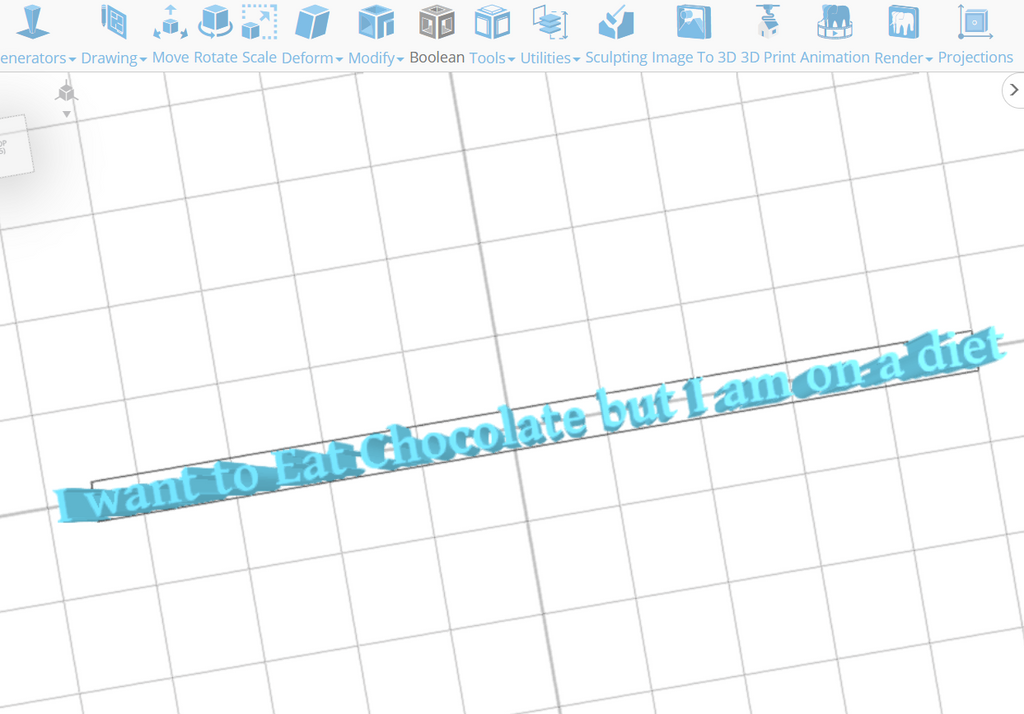Screen dimensions: 1024x714
Task: Open the Utilities icon
Action: pyautogui.click(x=550, y=22)
